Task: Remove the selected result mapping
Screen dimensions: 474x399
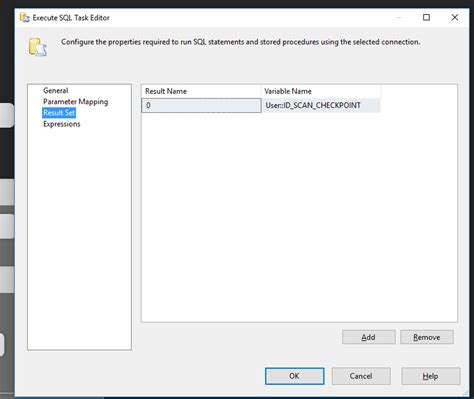Action: (x=427, y=337)
